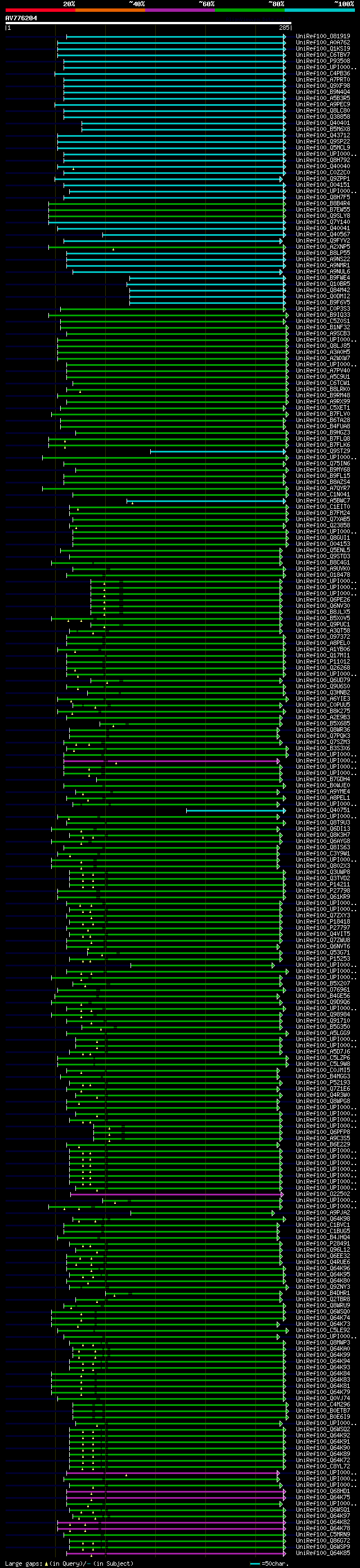Open hit UniRef100_Q5ENL5
The image size is (360, 1568).
[x=323, y=550]
